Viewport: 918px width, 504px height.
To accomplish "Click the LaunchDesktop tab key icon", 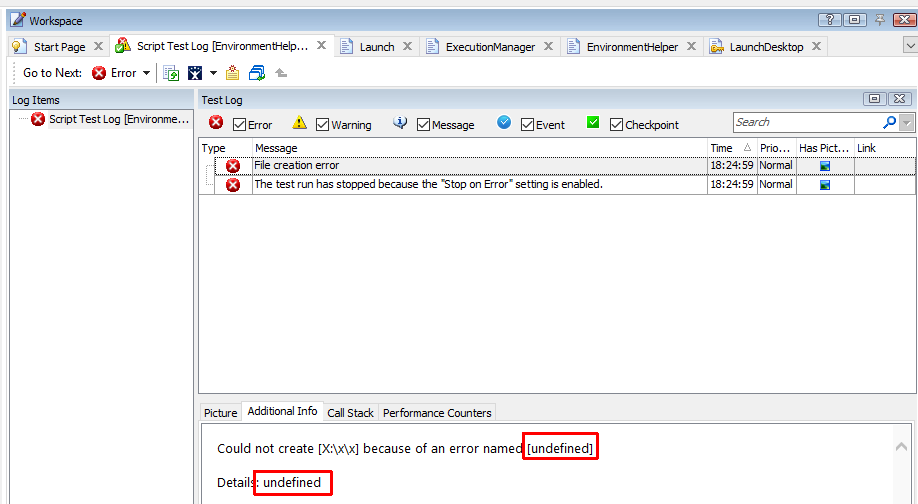I will 717,47.
